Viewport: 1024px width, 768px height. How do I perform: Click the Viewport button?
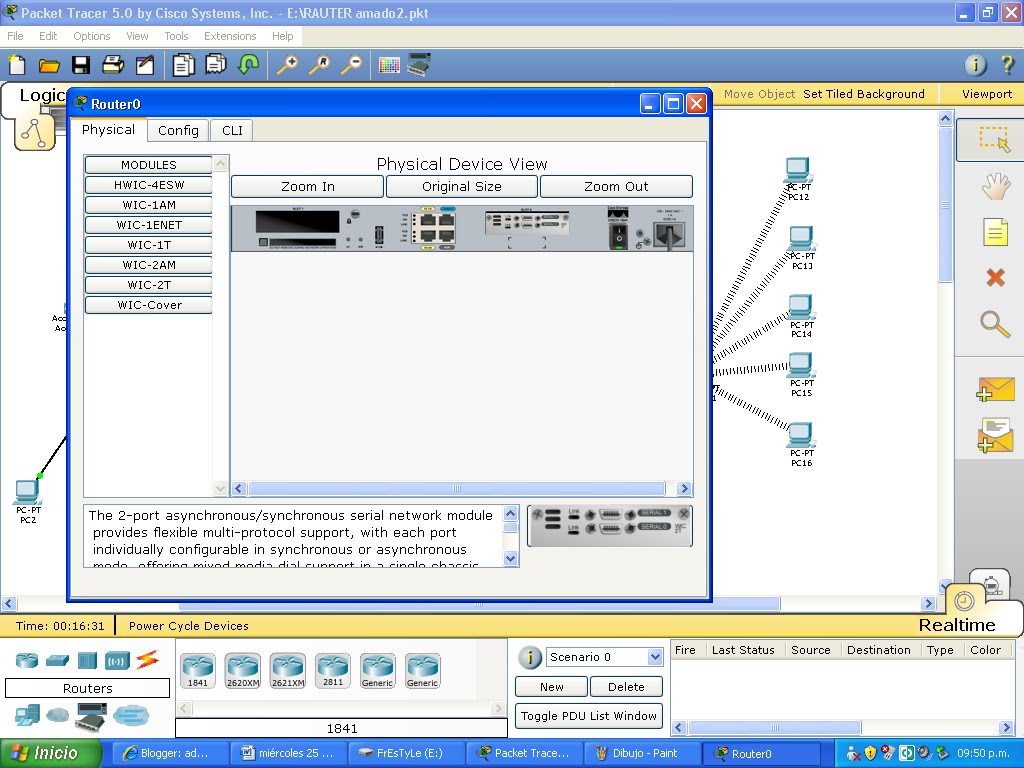(x=987, y=94)
